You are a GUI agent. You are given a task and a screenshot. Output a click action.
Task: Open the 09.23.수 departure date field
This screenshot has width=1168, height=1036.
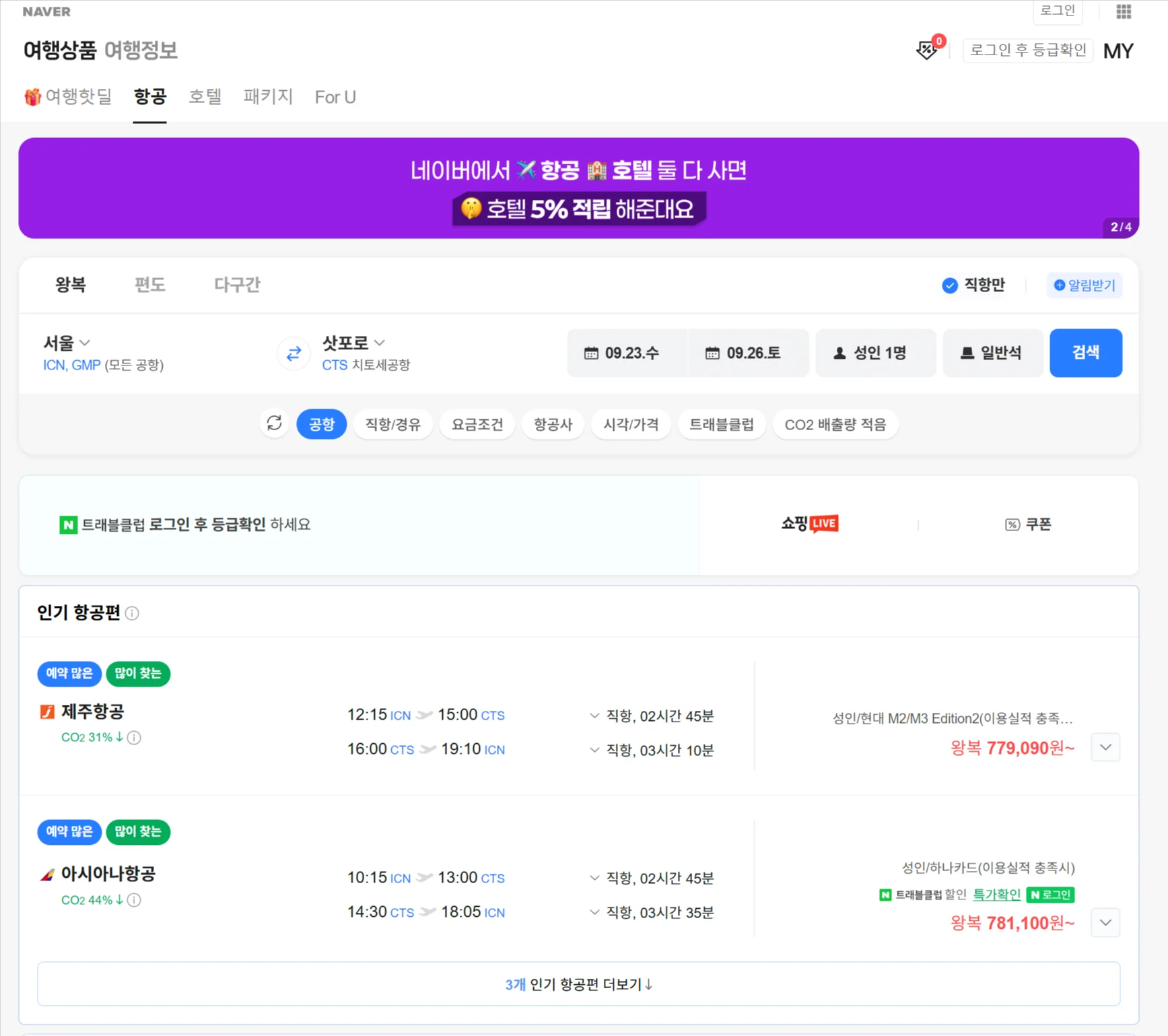click(621, 353)
